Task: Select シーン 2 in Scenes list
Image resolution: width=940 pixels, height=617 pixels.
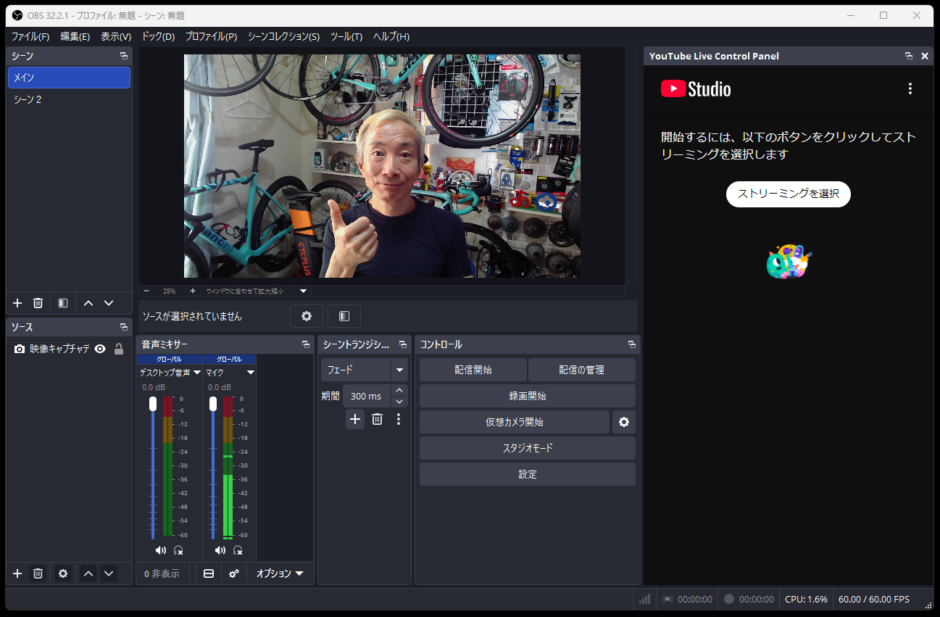Action: click(x=70, y=100)
